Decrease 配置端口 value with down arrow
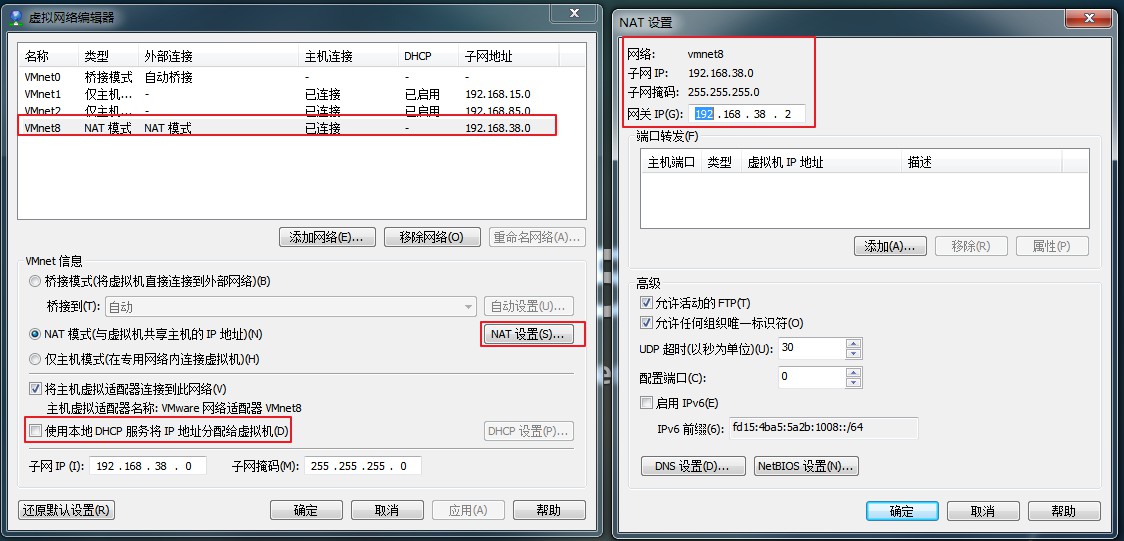1124x541 pixels. [853, 382]
